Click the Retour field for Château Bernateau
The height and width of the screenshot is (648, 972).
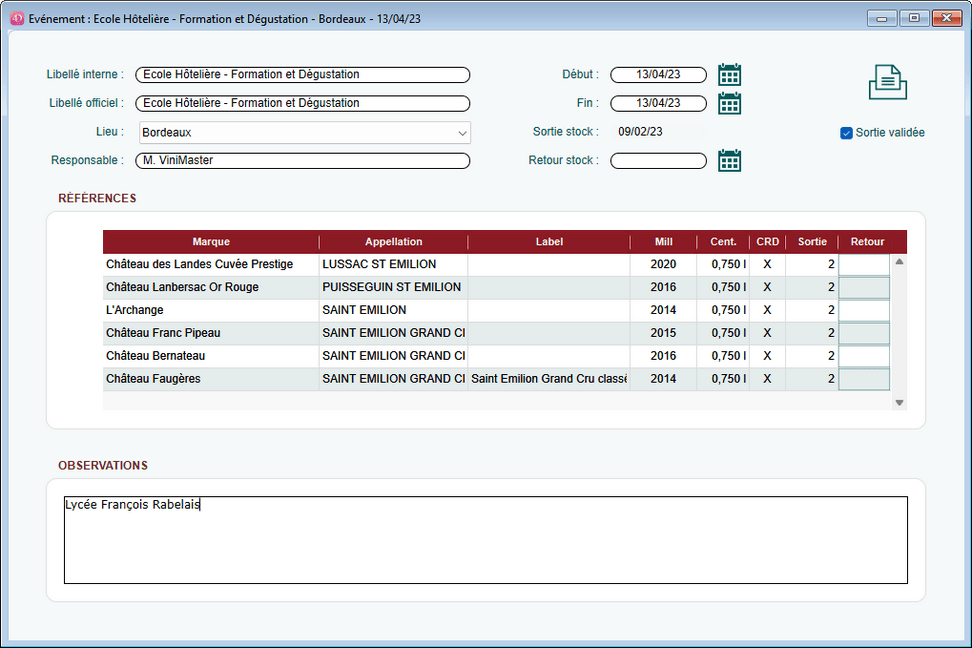coord(863,356)
